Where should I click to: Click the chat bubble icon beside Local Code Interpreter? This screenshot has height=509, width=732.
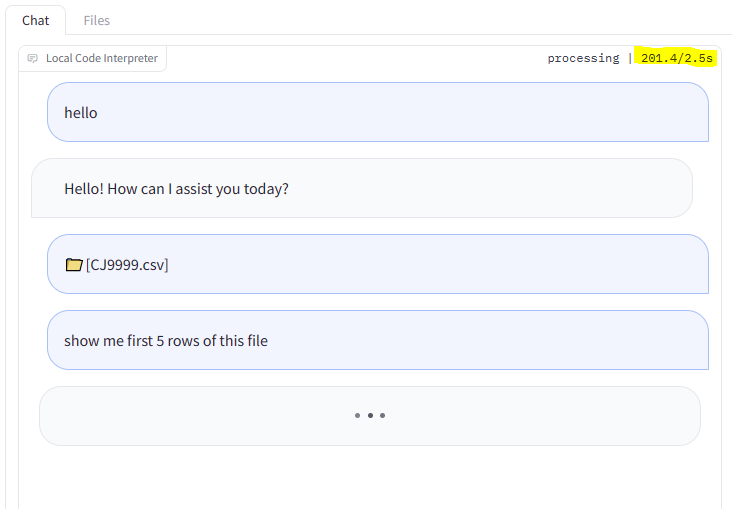[32, 58]
